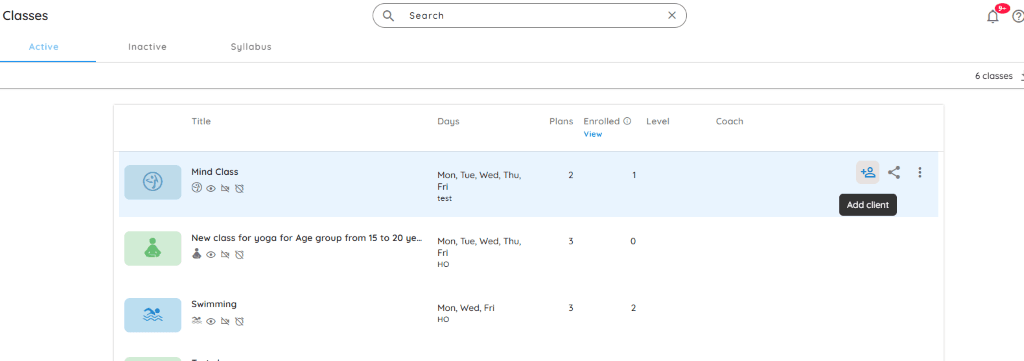Share the Mind Class
The height and width of the screenshot is (361, 1024).
[x=894, y=172]
